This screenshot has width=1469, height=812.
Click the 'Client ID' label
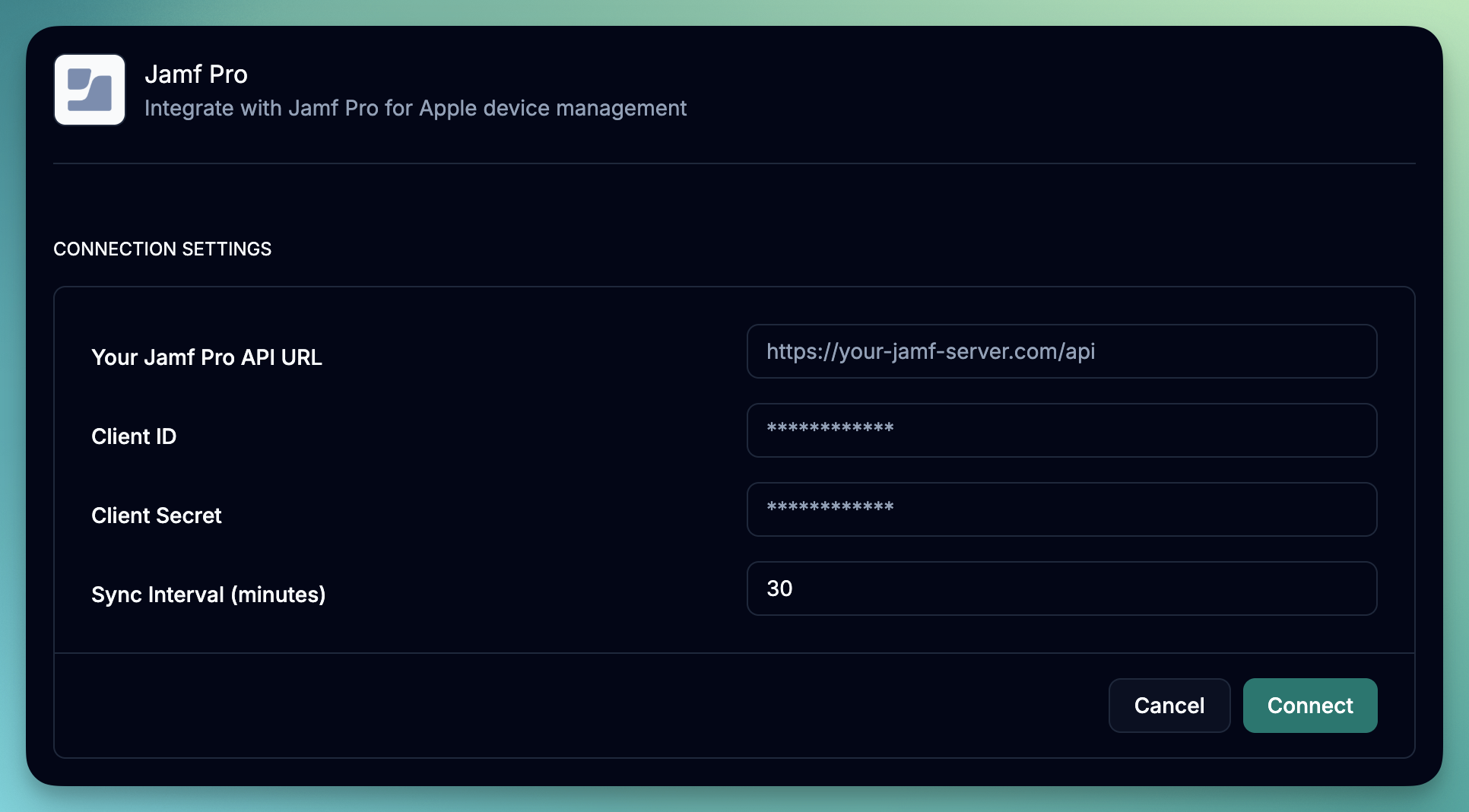(x=134, y=436)
